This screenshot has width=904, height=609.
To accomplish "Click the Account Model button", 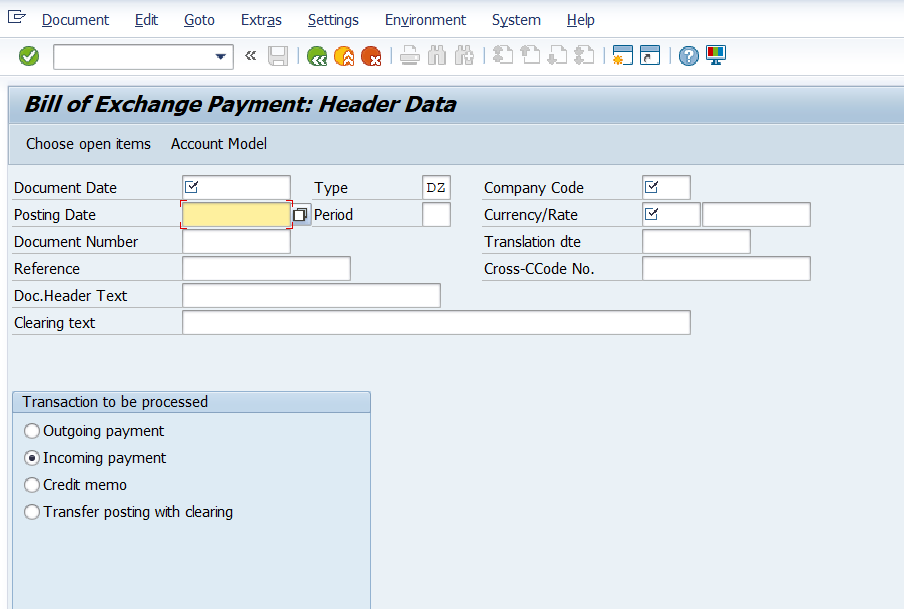I will (x=219, y=144).
